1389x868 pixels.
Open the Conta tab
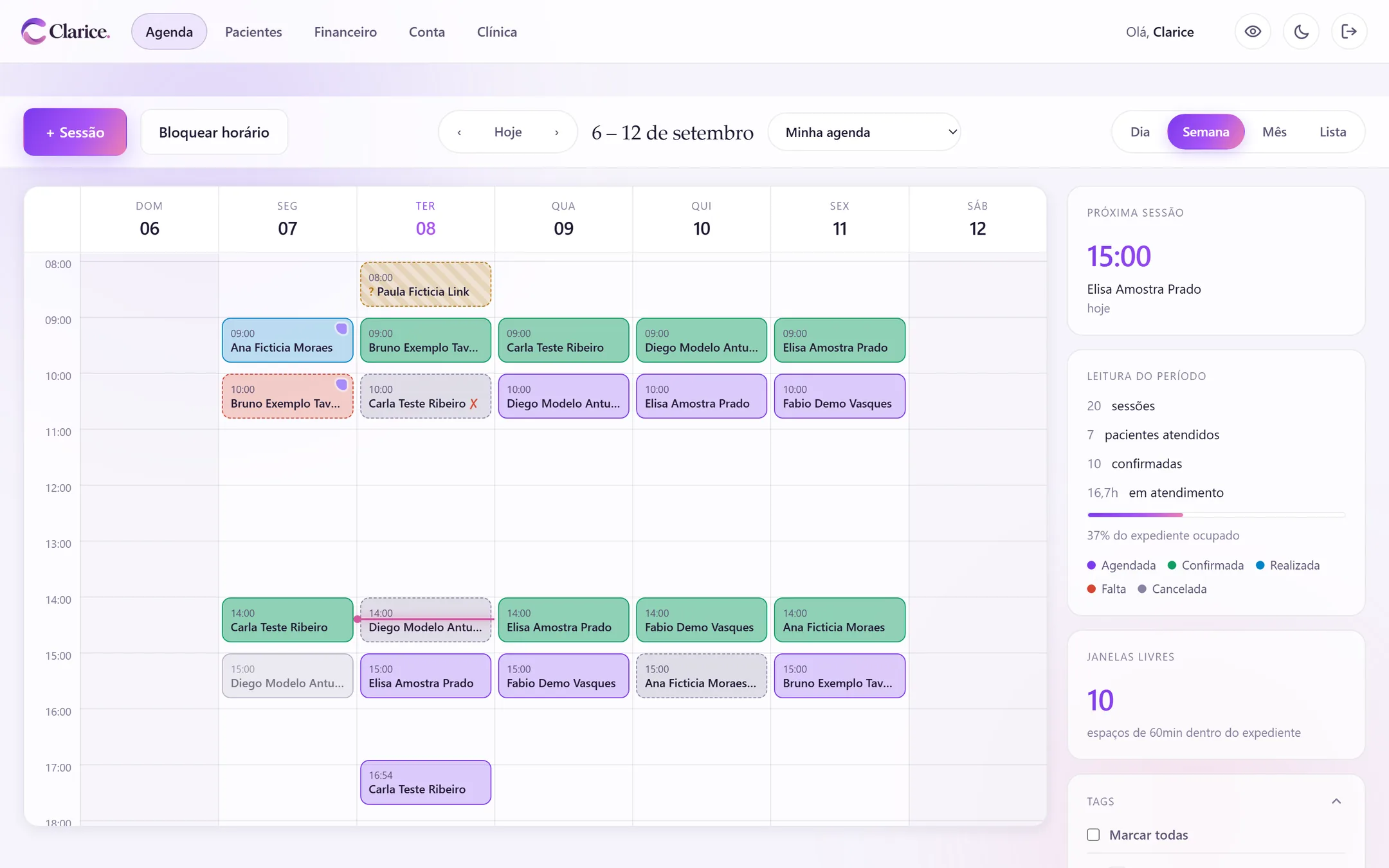coord(427,32)
